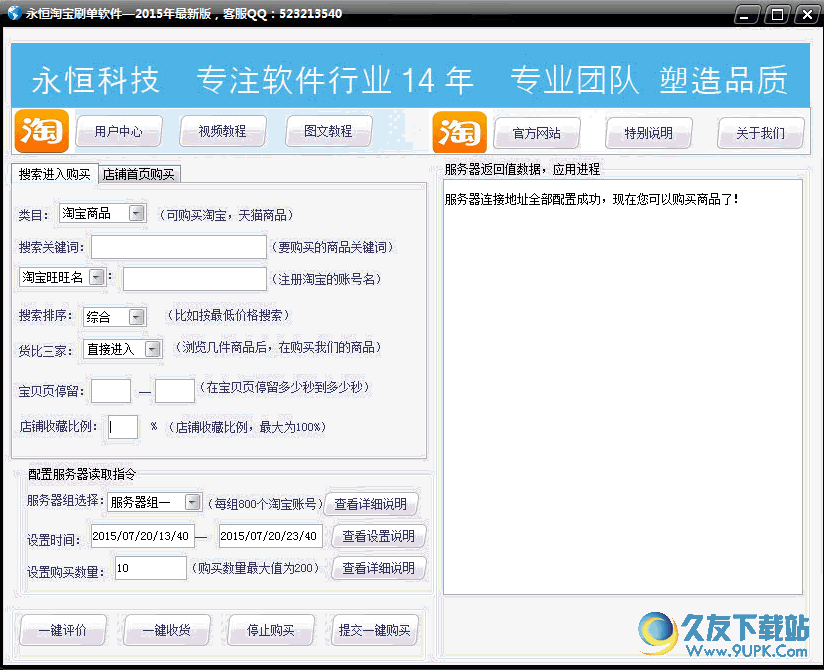Click the 设置购买数量 field showing 10
Image resolution: width=824 pixels, height=670 pixels.
click(x=151, y=568)
